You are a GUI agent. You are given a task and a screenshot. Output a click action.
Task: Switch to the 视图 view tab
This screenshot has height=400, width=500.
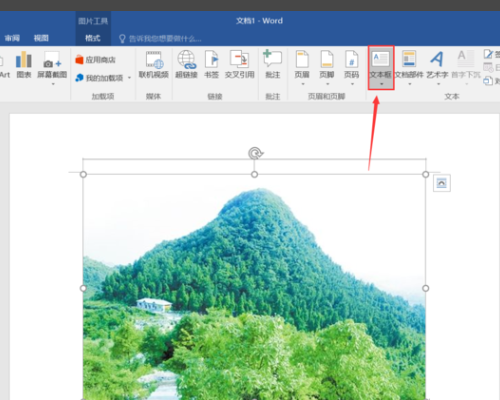[x=41, y=38]
